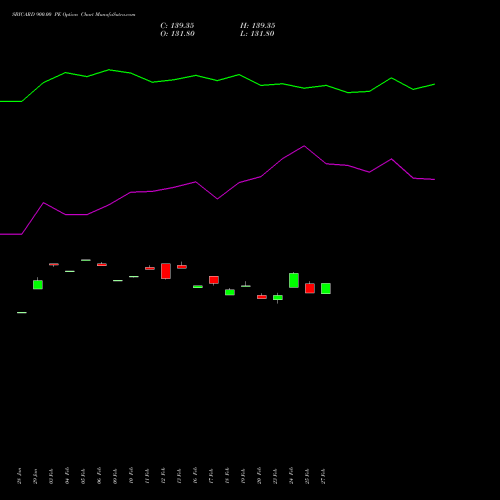
Task: Click the 25 Feb date label
Action: tap(307, 476)
